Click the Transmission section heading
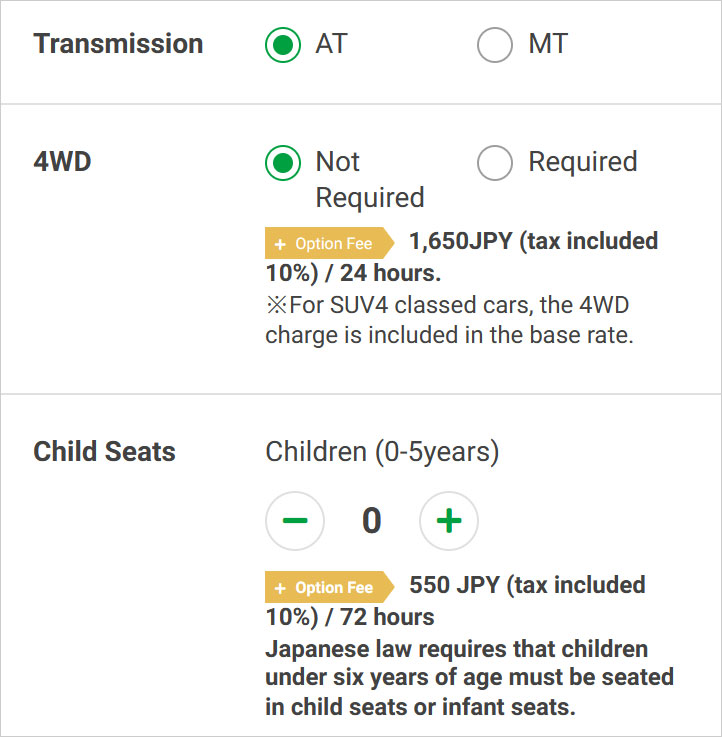The height and width of the screenshot is (737, 722). [118, 44]
